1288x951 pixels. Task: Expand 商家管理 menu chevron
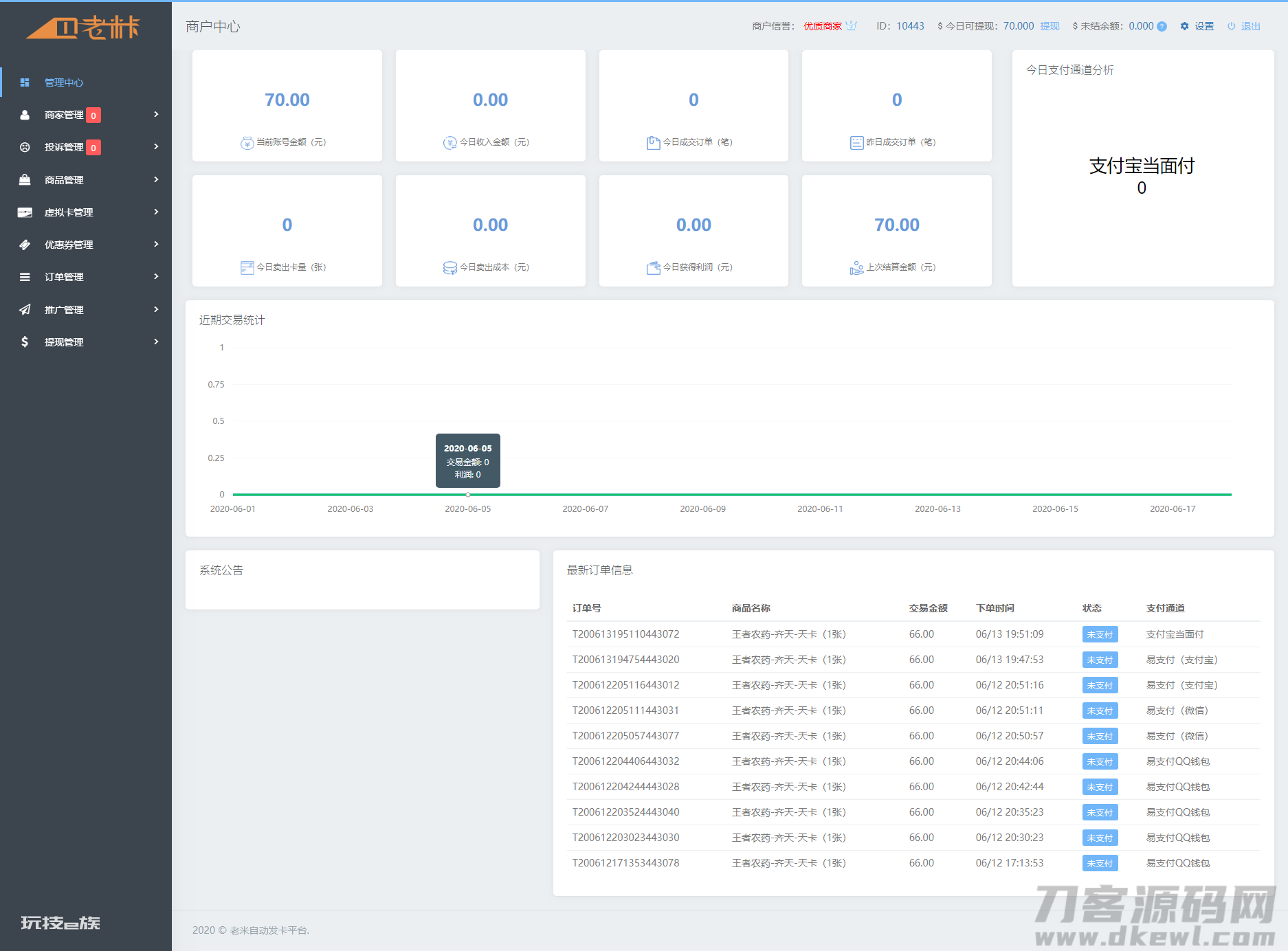(157, 114)
